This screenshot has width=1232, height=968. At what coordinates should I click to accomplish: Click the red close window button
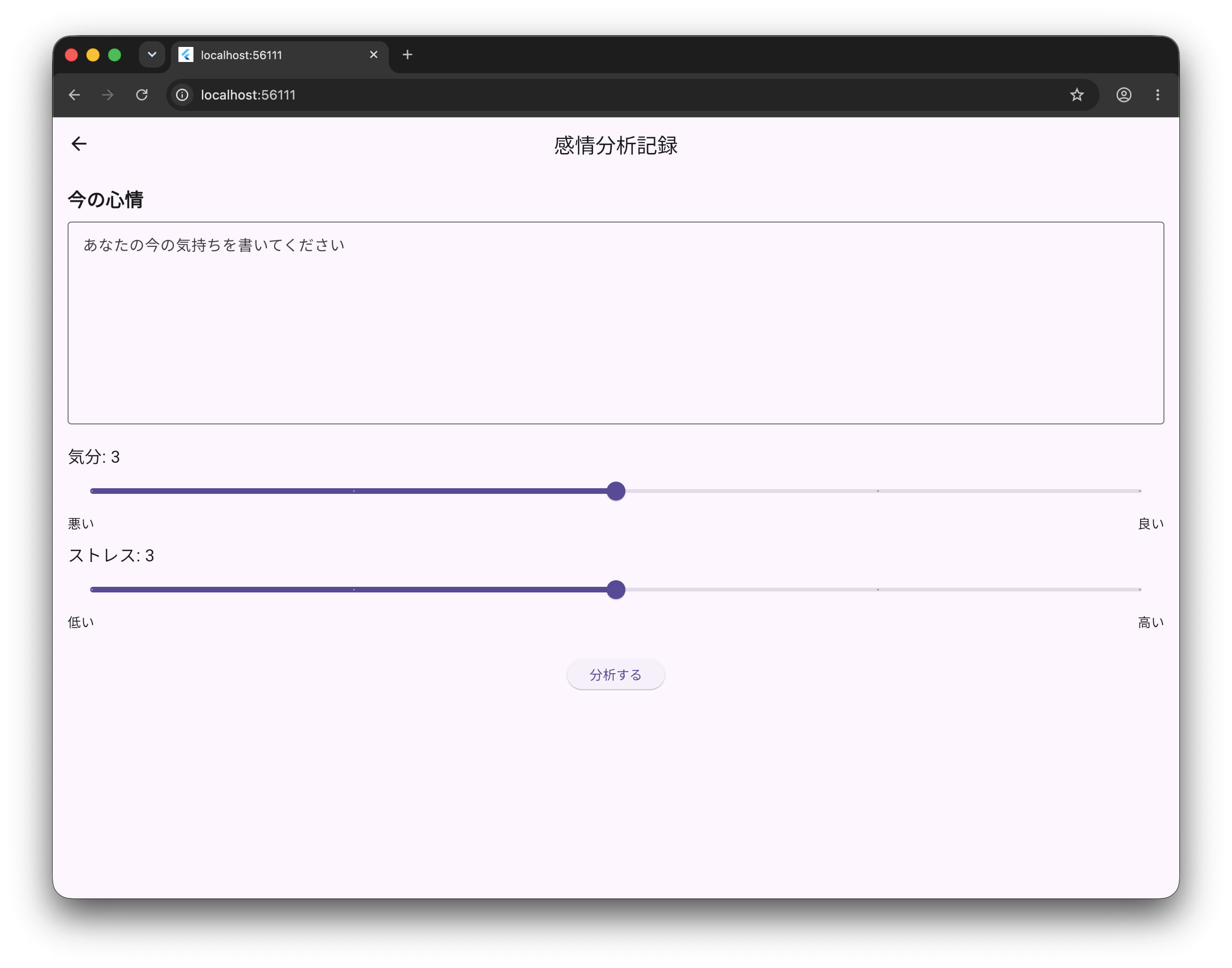pyautogui.click(x=71, y=55)
